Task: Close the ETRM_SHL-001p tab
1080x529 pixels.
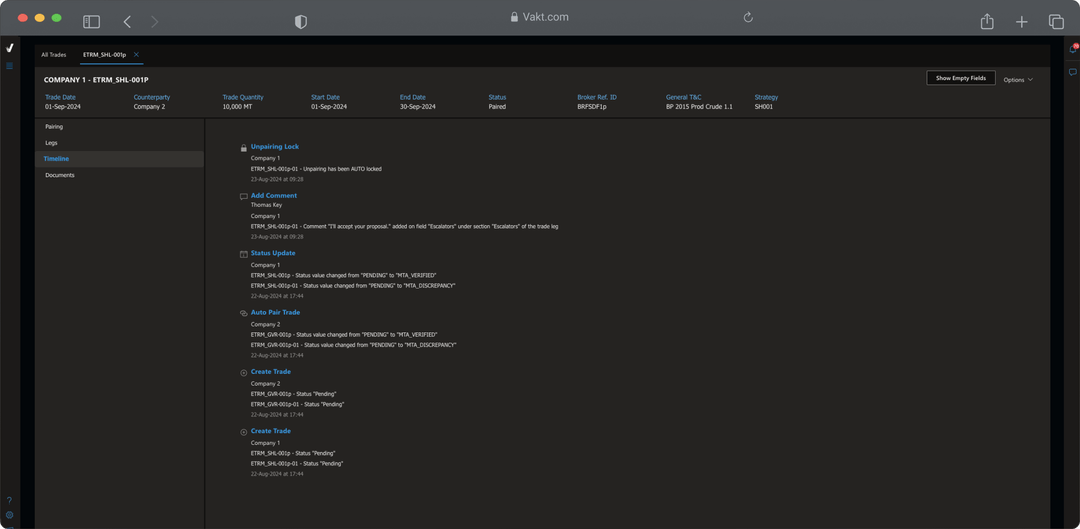Action: [136, 55]
